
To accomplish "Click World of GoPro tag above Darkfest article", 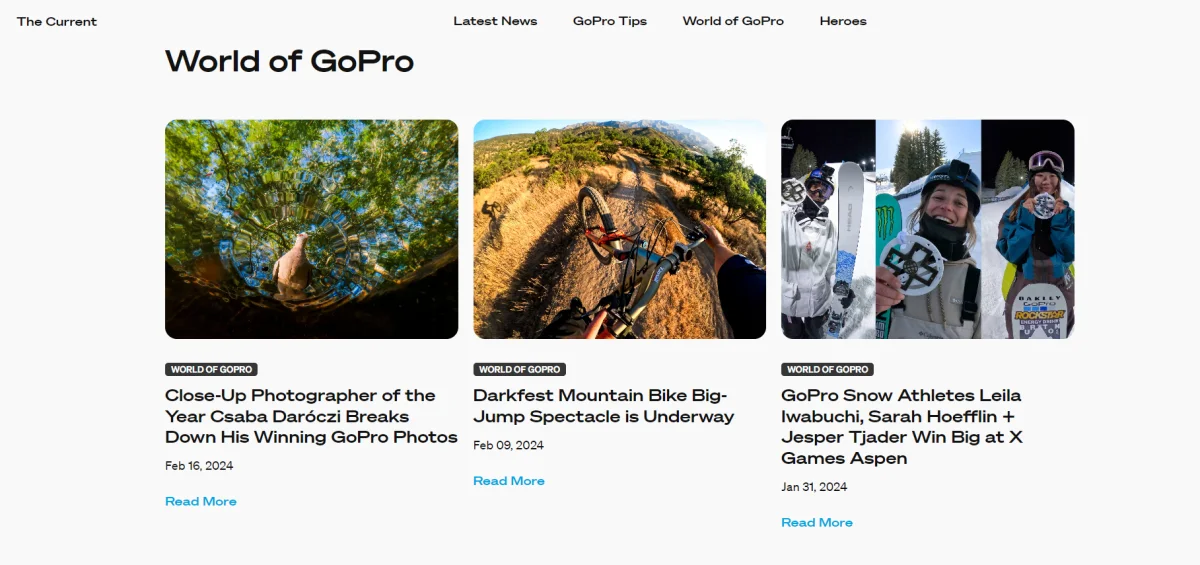I will point(519,369).
